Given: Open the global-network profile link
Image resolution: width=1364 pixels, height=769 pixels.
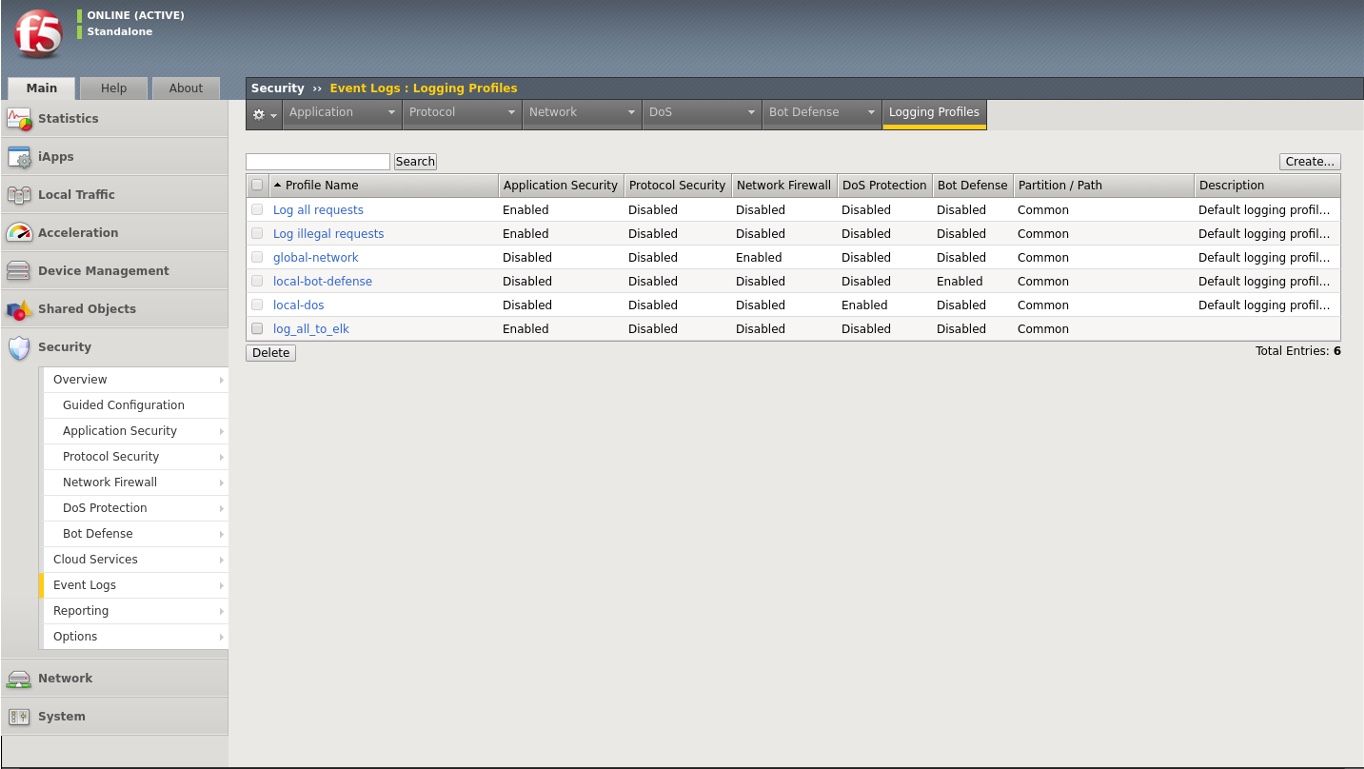Looking at the screenshot, I should coord(315,258).
